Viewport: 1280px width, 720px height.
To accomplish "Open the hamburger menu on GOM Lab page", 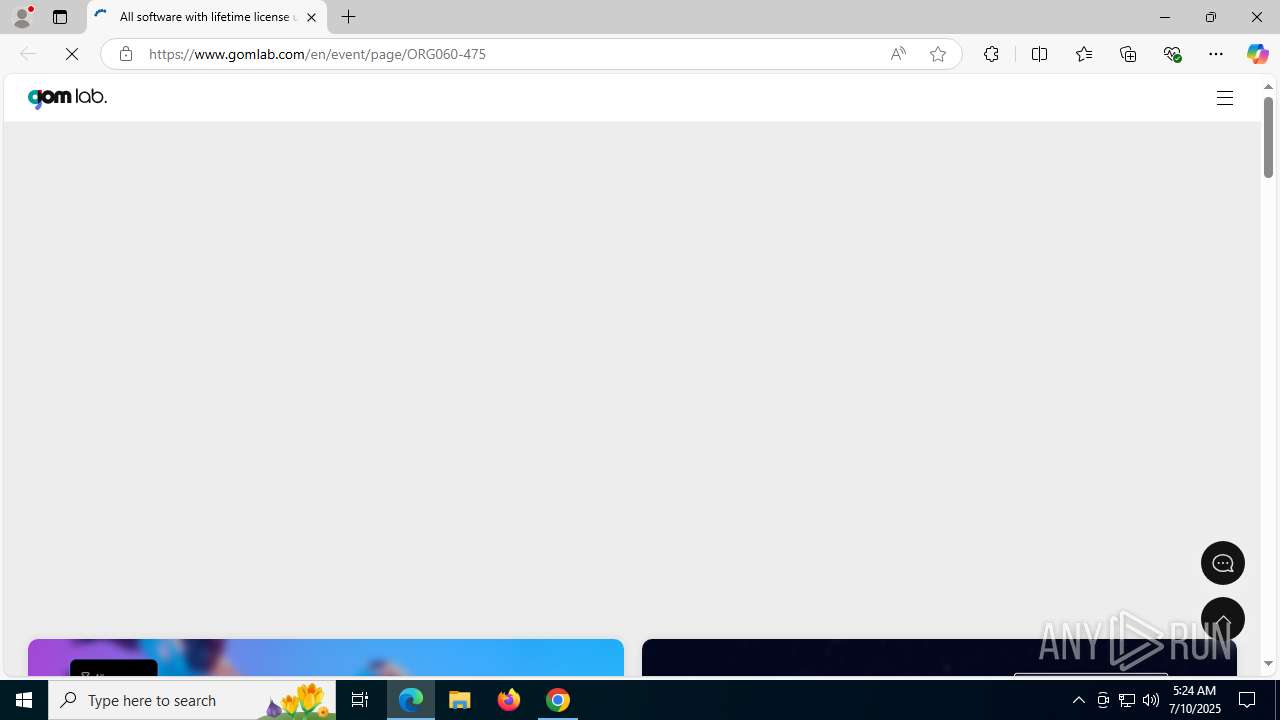I will [x=1225, y=98].
